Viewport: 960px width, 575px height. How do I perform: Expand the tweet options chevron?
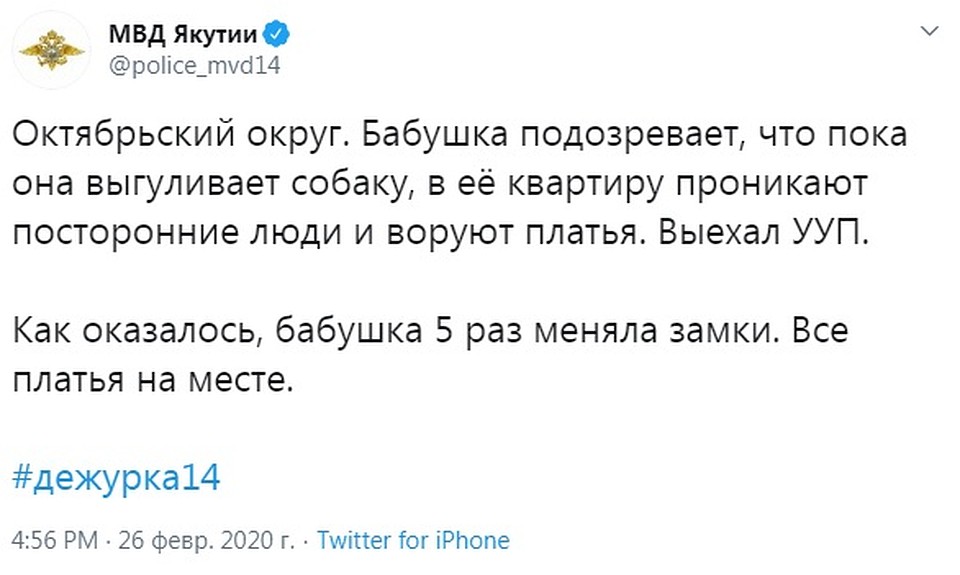click(x=929, y=31)
